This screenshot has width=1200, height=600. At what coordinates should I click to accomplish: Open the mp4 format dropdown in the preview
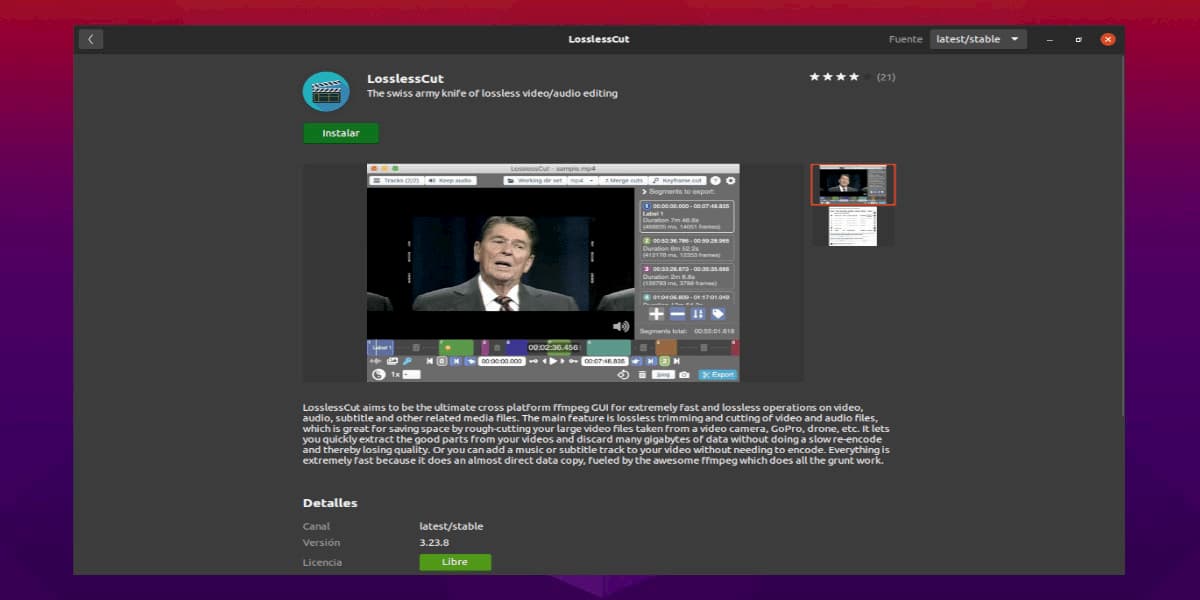581,181
